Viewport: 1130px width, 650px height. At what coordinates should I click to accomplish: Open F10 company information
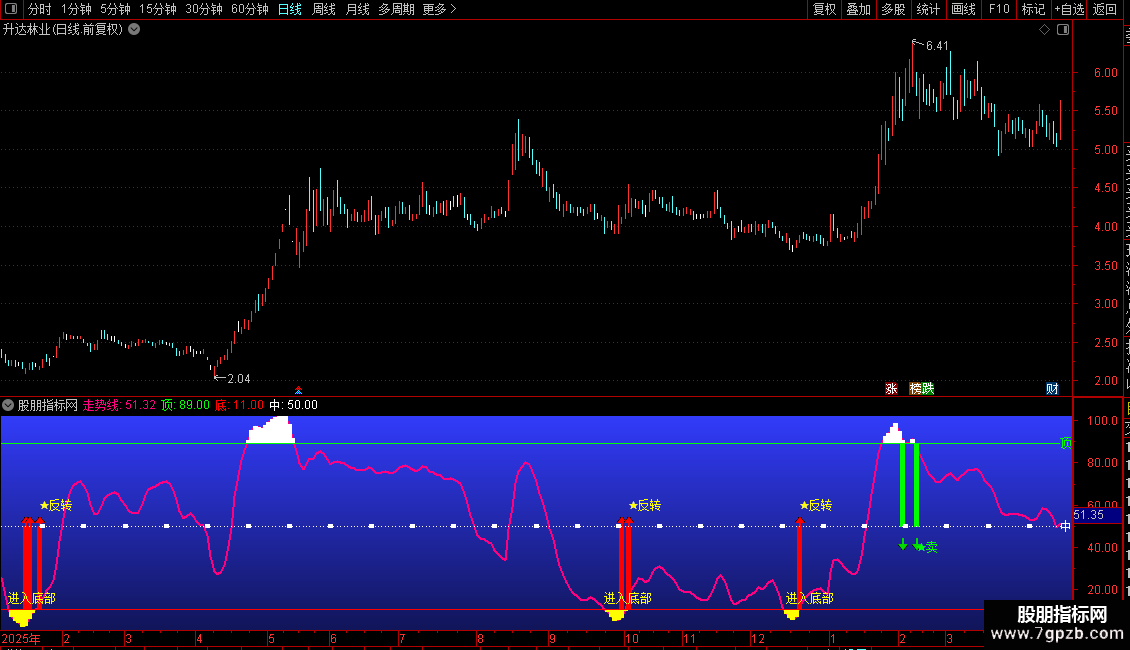[999, 9]
